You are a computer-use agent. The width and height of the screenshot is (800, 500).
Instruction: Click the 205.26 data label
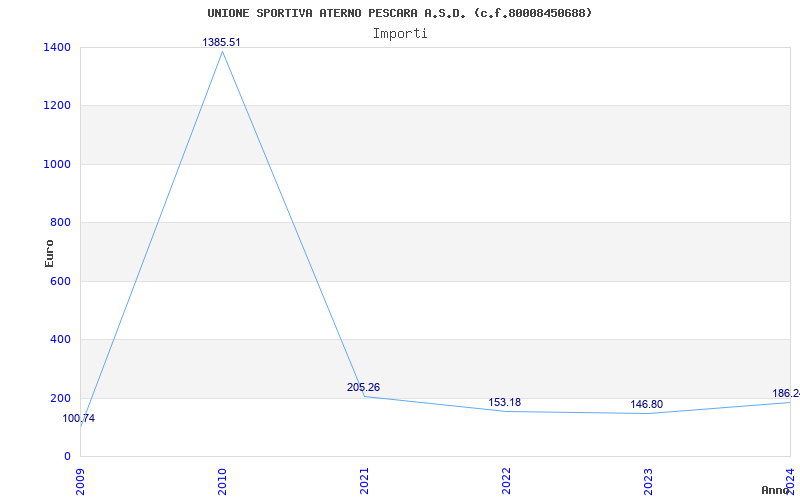(x=363, y=387)
